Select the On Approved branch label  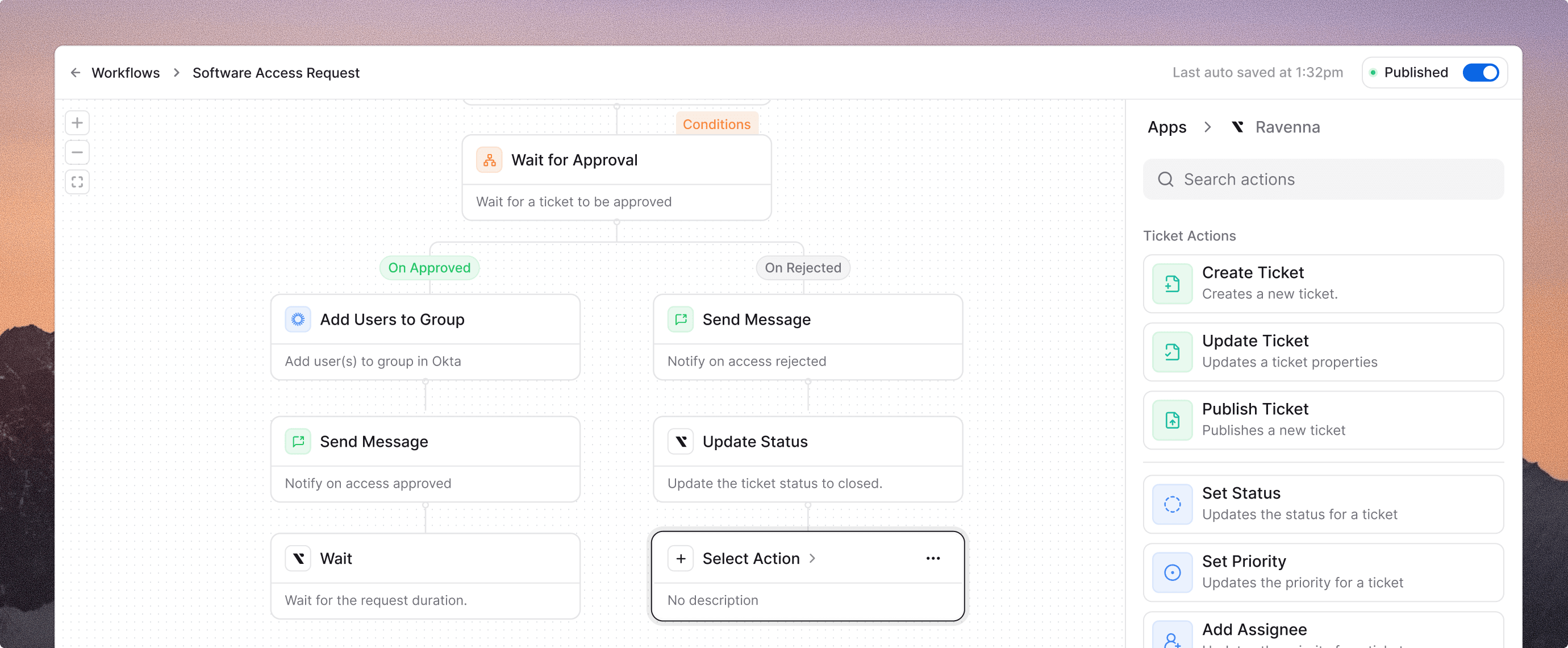point(429,268)
